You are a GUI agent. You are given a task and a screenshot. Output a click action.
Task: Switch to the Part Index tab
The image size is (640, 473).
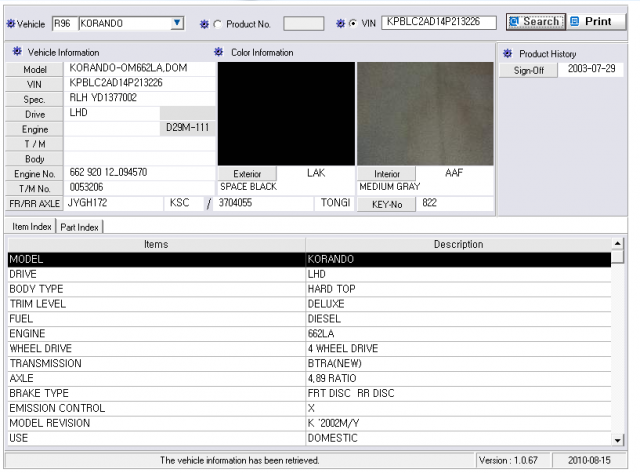[x=79, y=227]
